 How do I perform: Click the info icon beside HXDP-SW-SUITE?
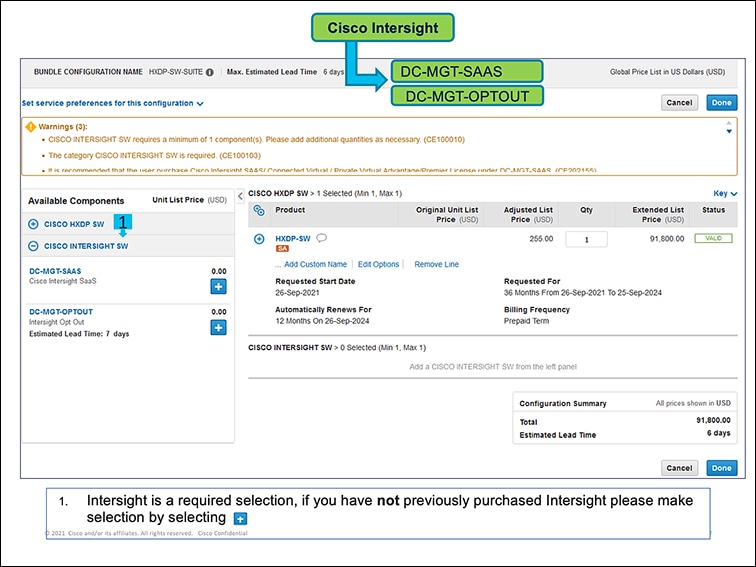[210, 72]
